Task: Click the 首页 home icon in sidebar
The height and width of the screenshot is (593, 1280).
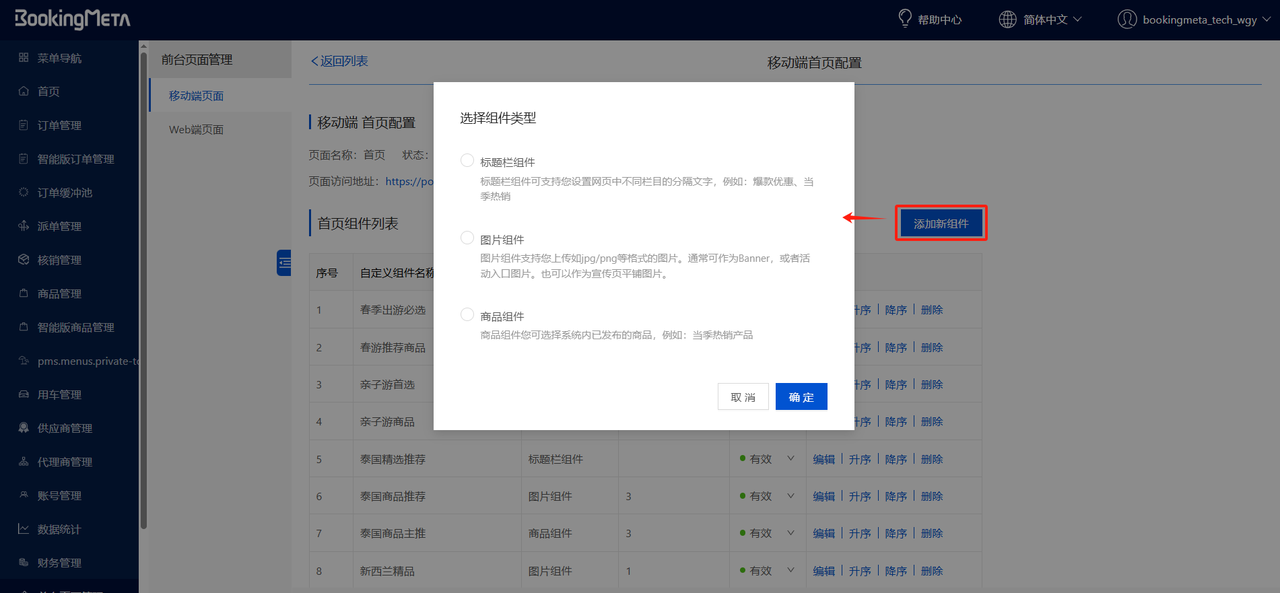Action: (x=22, y=91)
